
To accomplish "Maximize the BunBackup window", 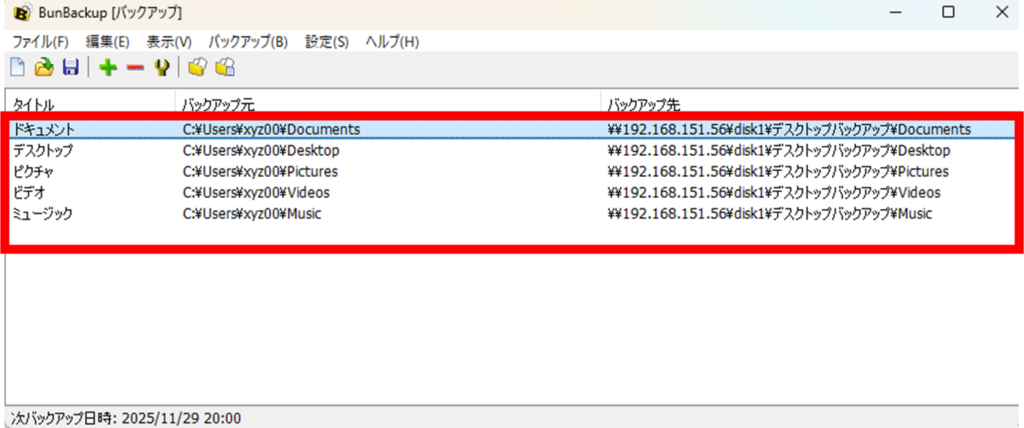I will [x=948, y=12].
